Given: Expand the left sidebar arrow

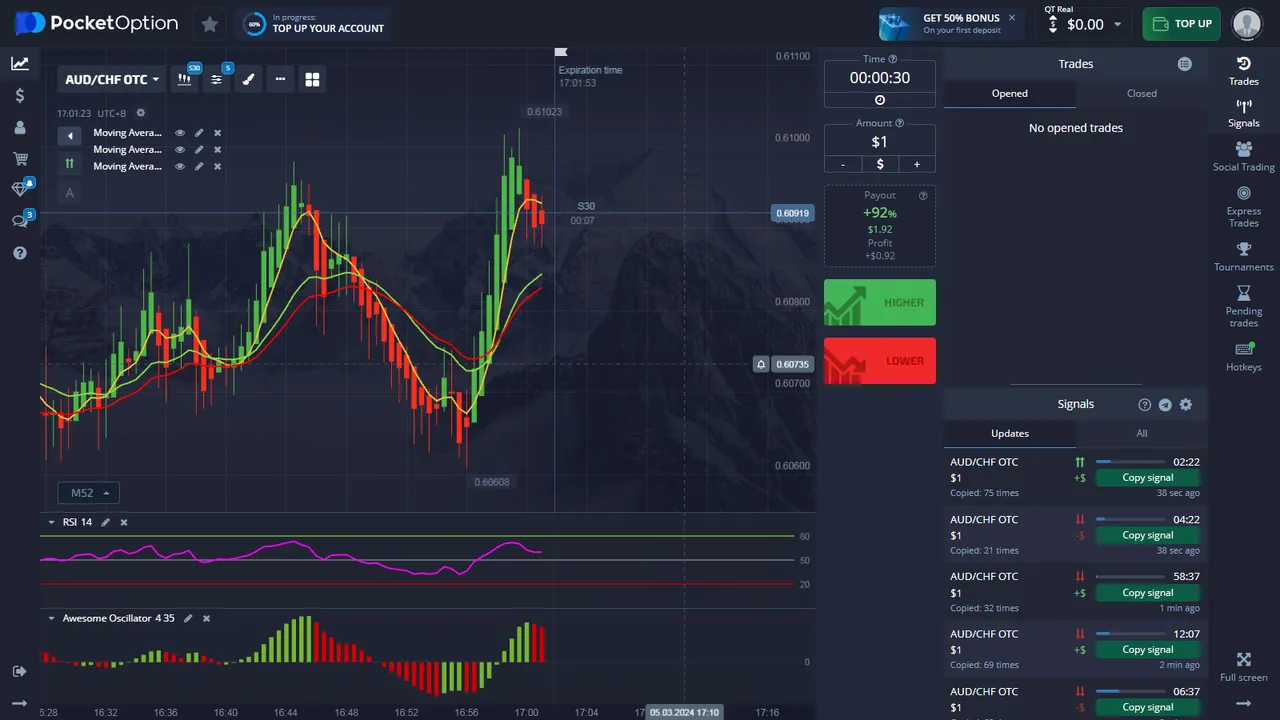Looking at the screenshot, I should coord(20,703).
